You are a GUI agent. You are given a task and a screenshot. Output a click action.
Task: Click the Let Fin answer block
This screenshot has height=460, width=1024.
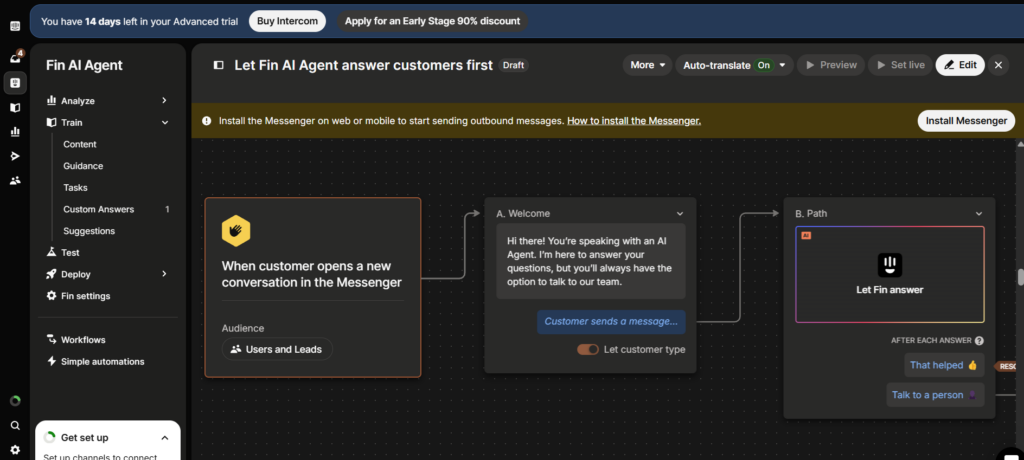pos(889,274)
